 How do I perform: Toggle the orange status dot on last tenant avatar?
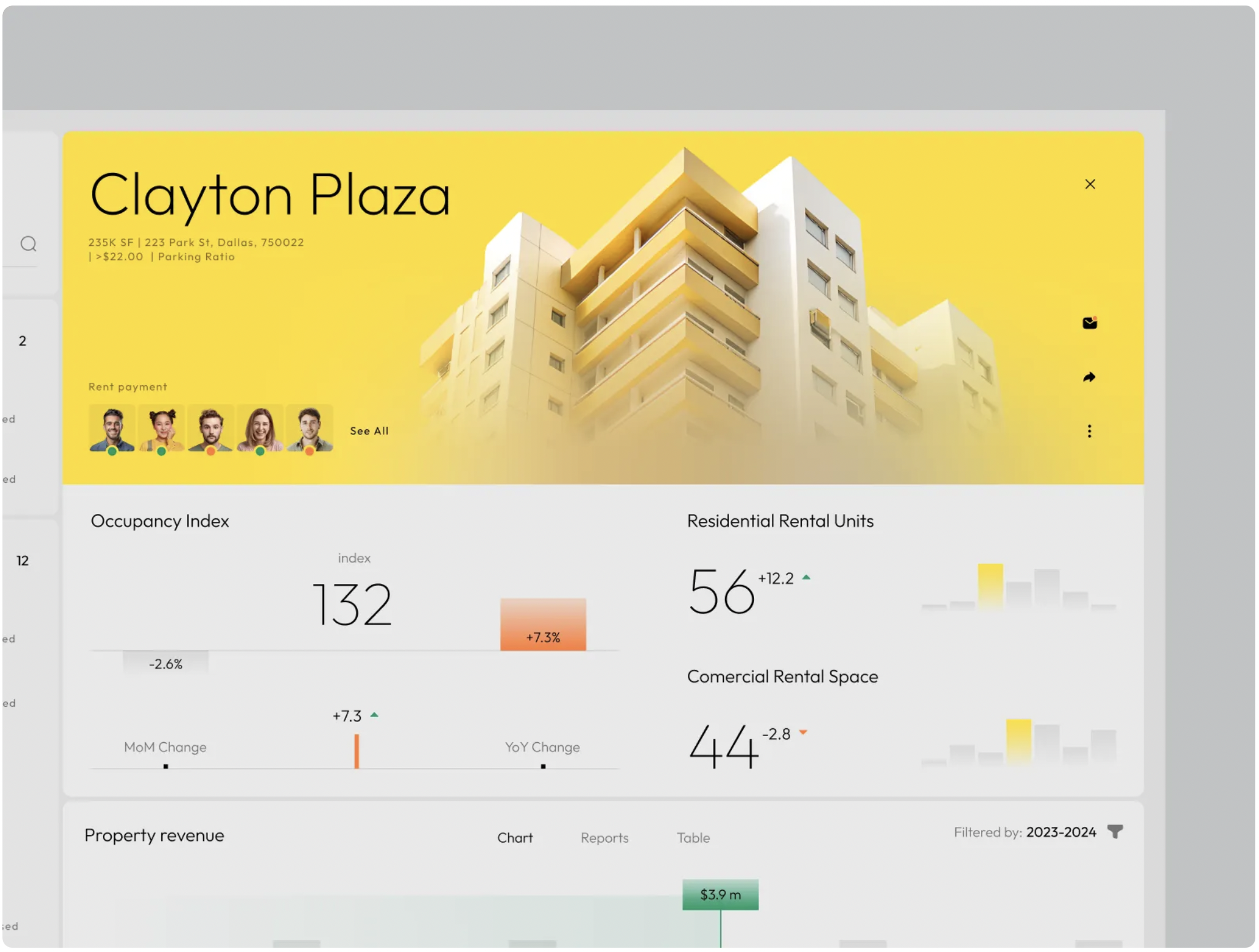point(309,451)
